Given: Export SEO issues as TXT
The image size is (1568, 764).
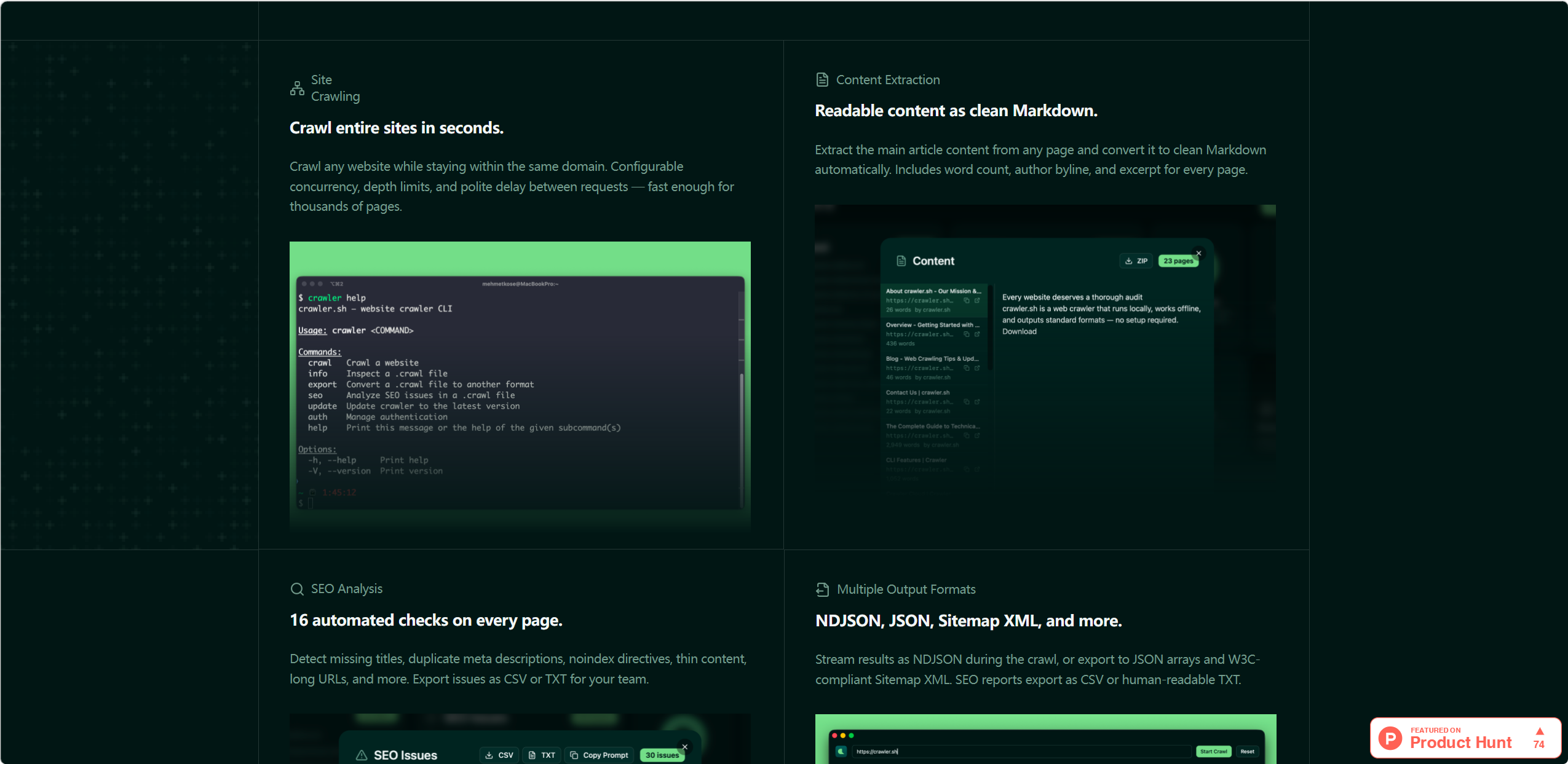Looking at the screenshot, I should 542,755.
